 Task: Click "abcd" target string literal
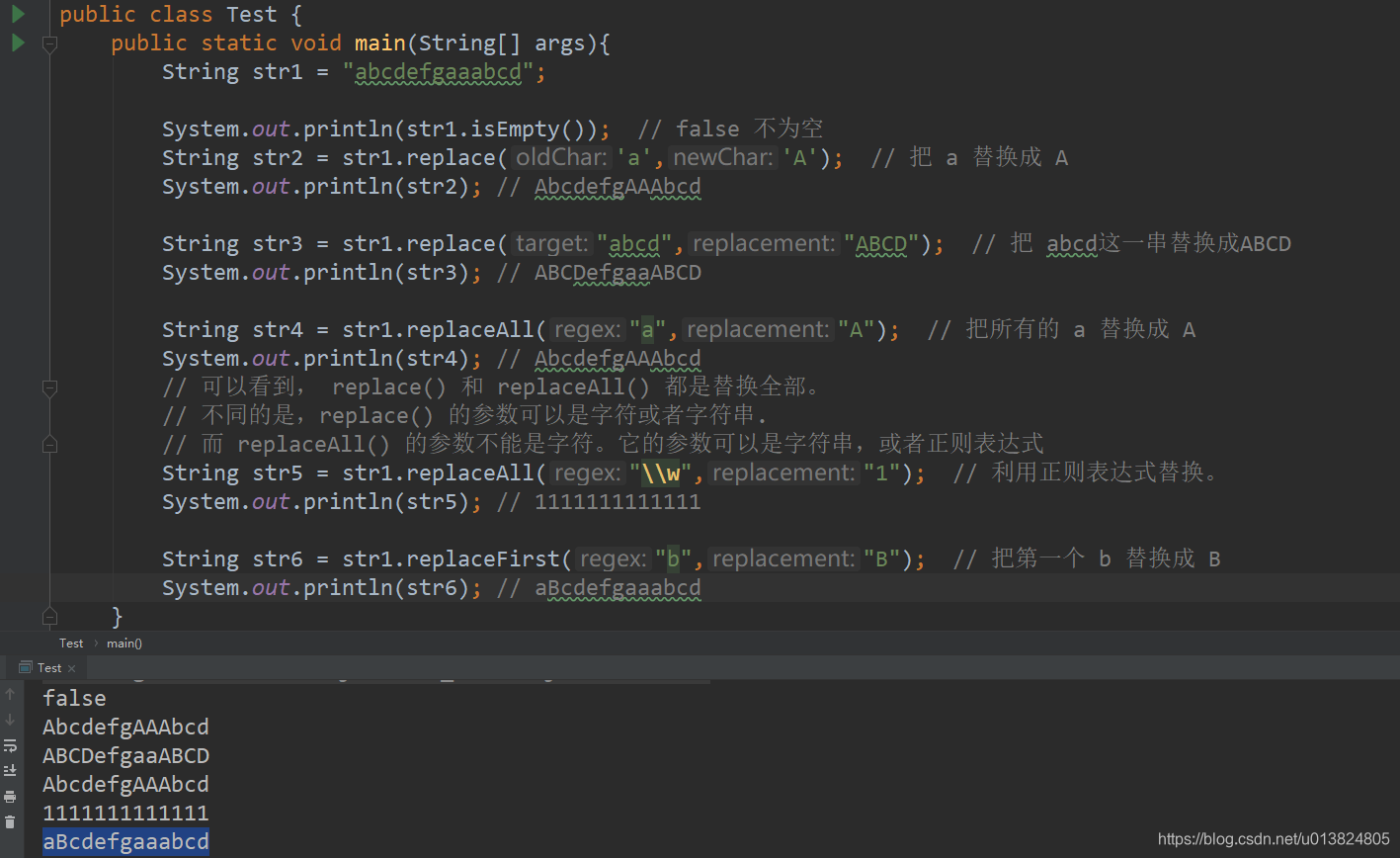pos(634,244)
